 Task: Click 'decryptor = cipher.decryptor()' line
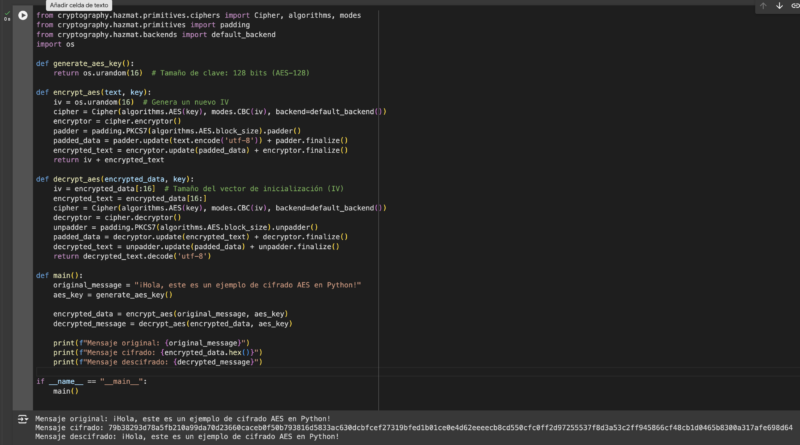[x=117, y=217]
